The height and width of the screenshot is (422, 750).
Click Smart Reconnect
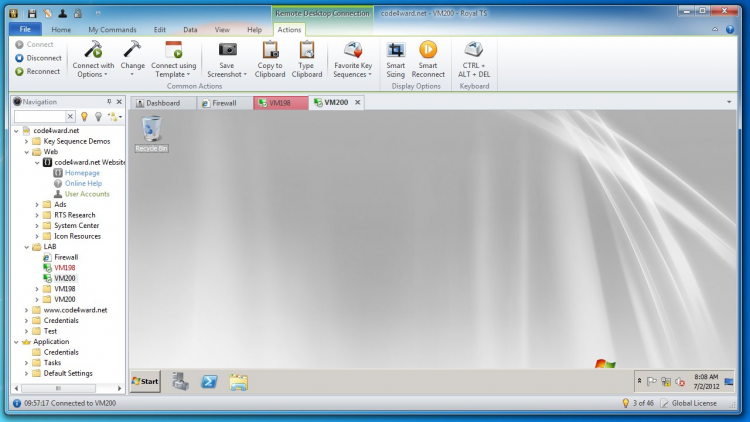pos(428,60)
